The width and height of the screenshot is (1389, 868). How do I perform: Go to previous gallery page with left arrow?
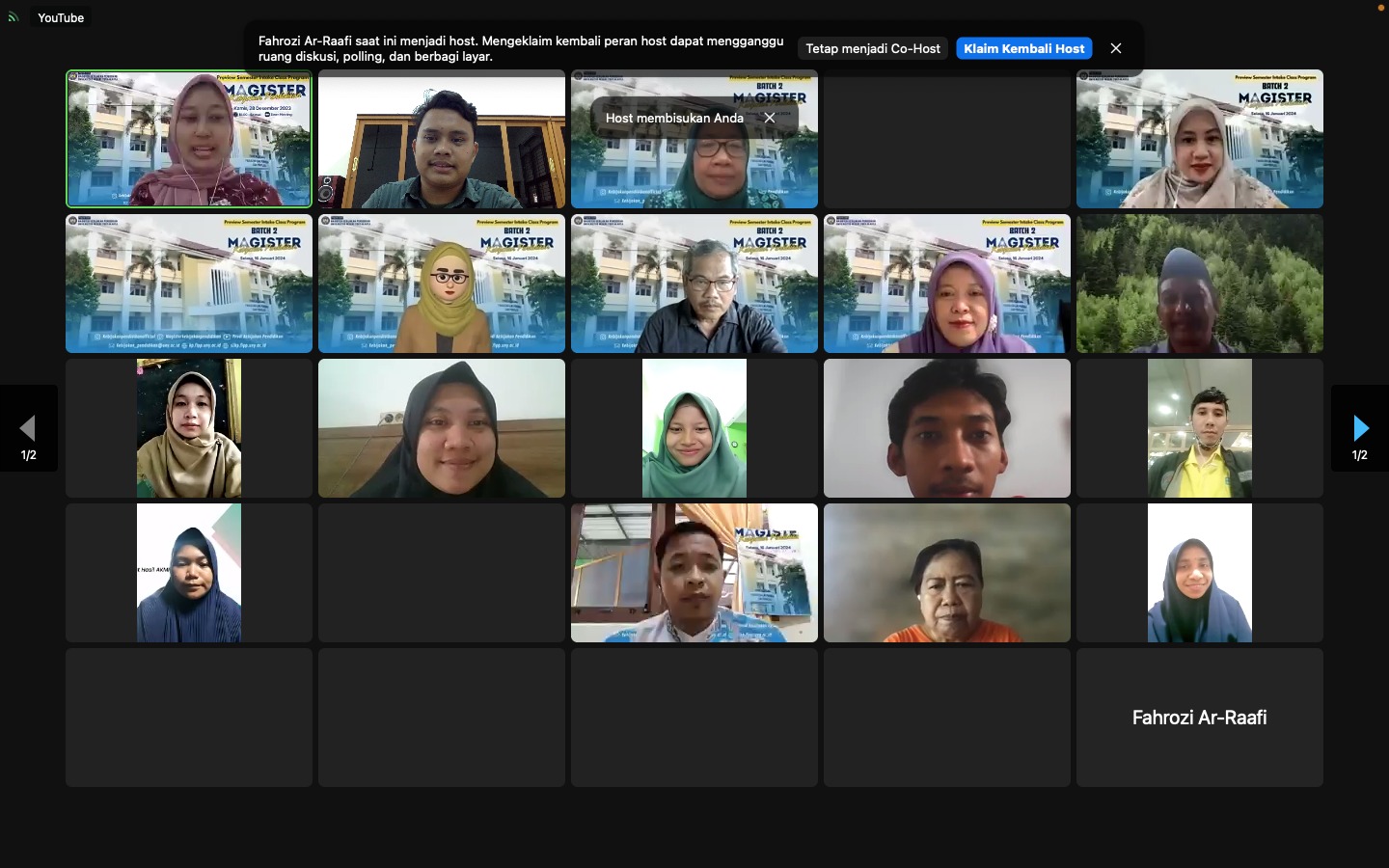pyautogui.click(x=28, y=428)
